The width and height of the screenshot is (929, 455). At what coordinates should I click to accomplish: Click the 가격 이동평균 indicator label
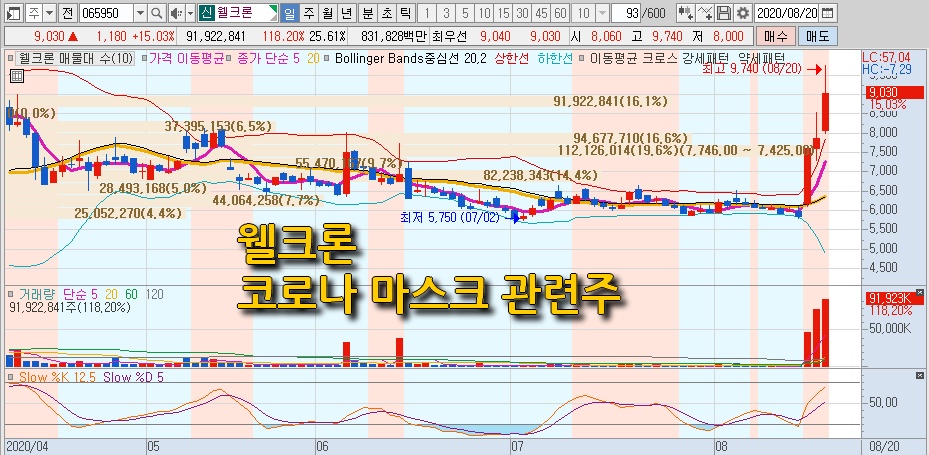point(187,59)
